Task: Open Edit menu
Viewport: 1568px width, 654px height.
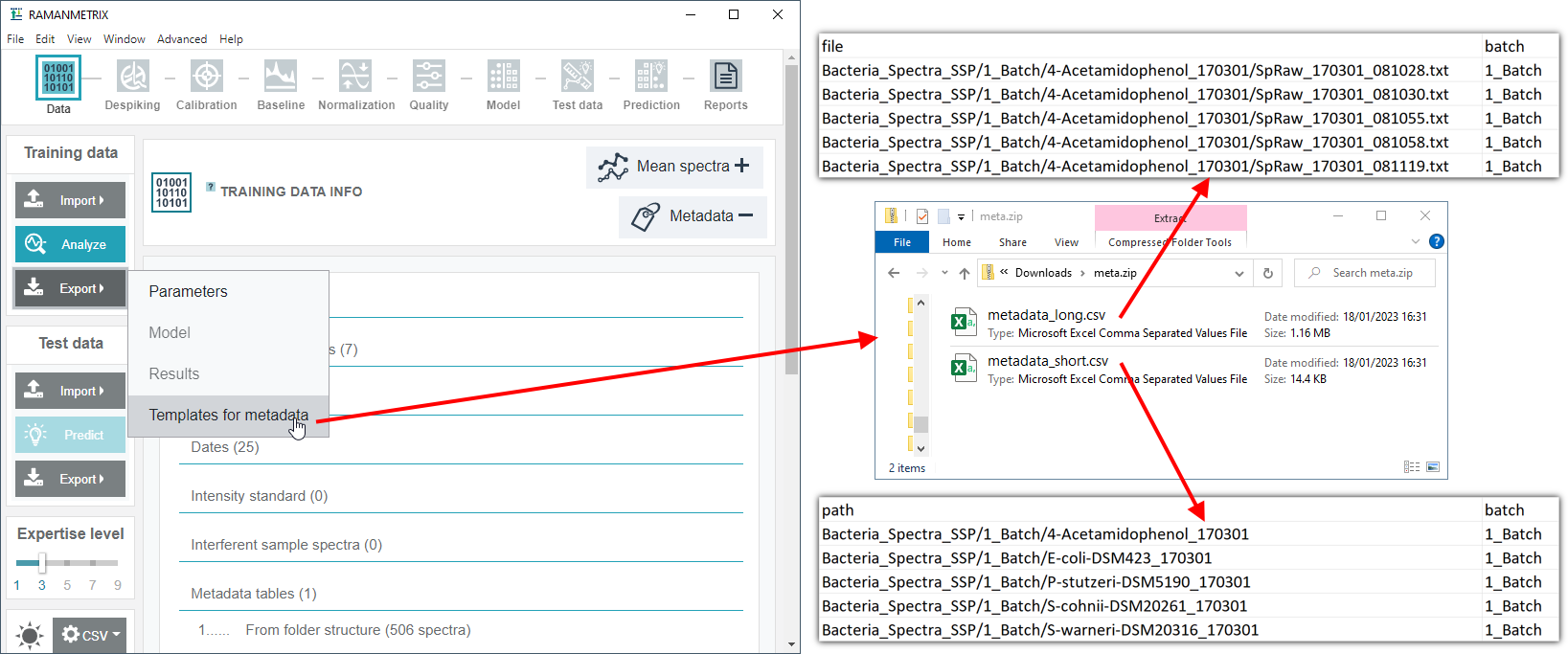Action: 45,39
